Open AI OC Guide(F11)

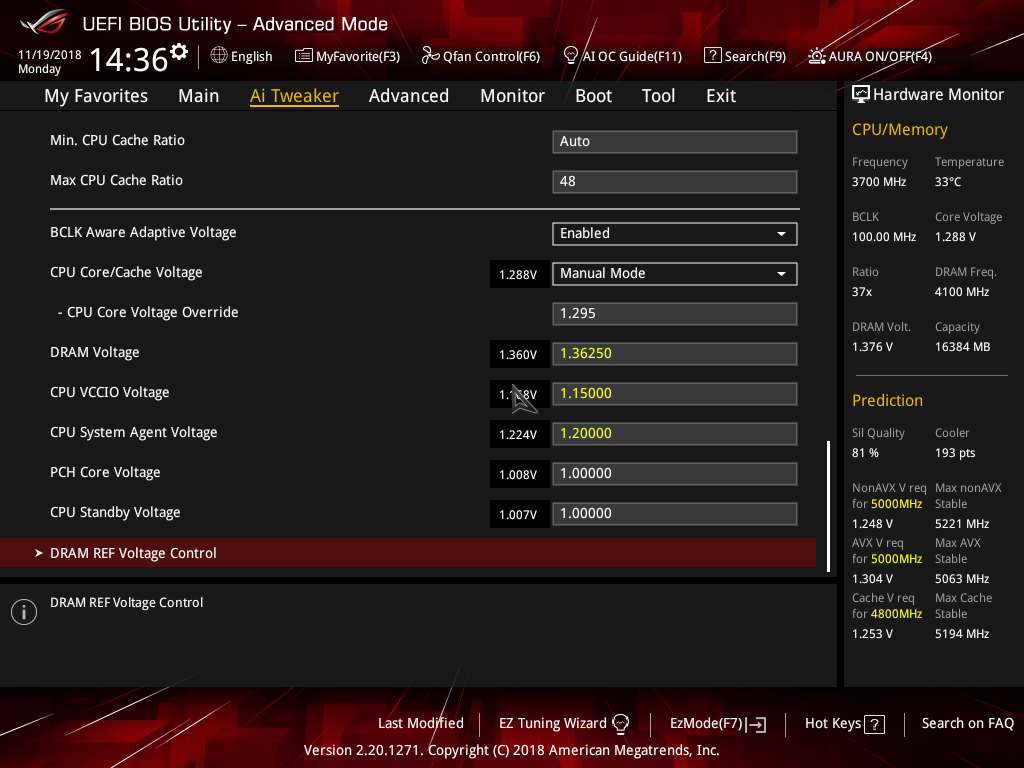click(x=632, y=56)
